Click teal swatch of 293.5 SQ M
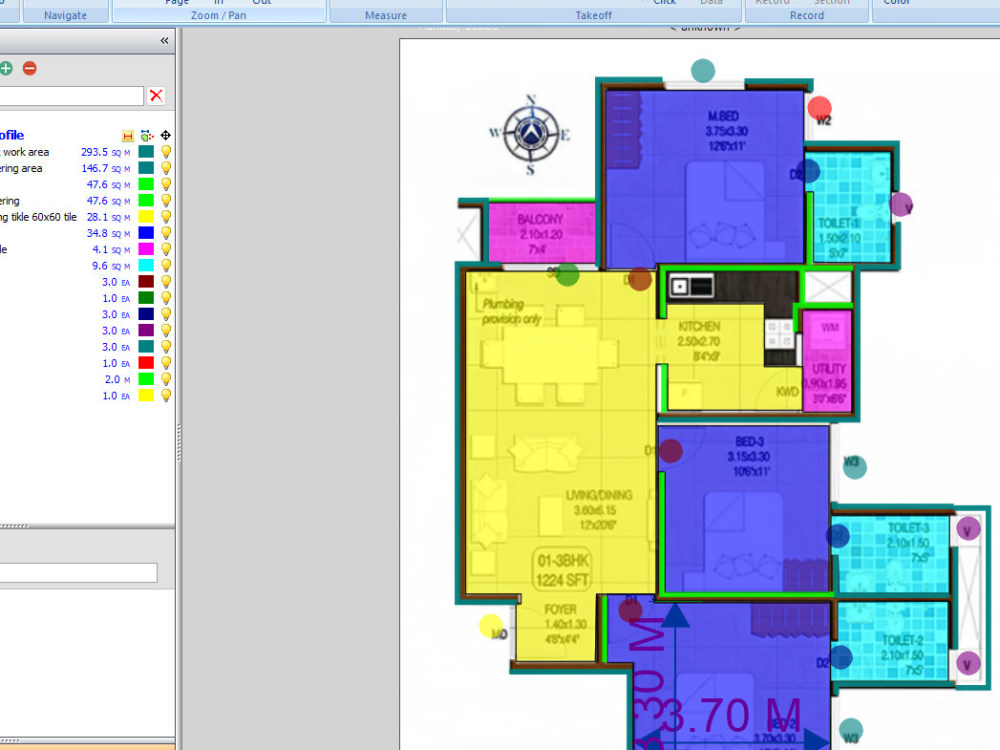 pyautogui.click(x=146, y=152)
